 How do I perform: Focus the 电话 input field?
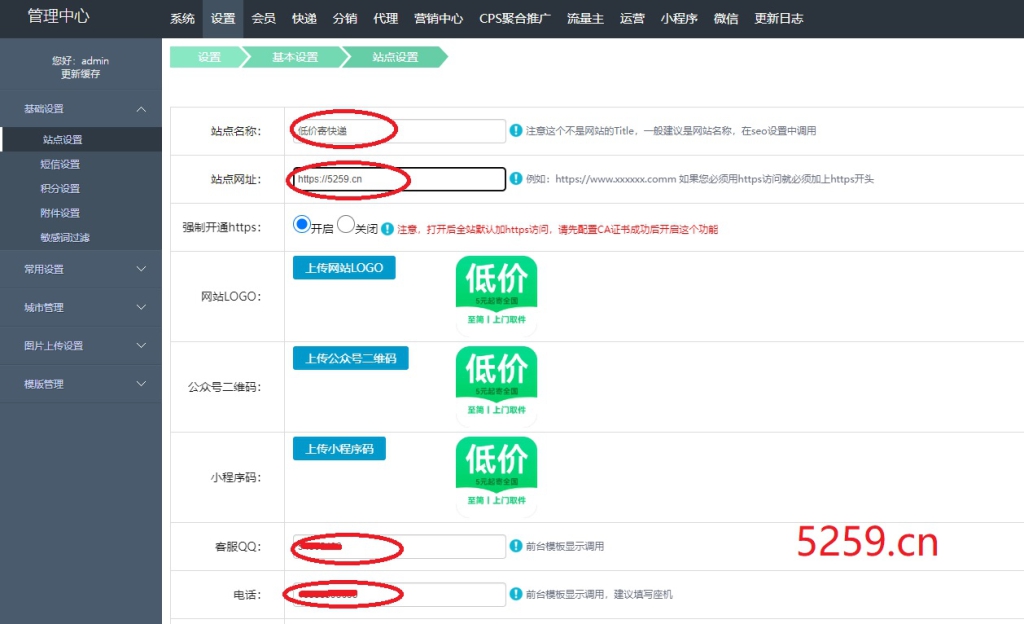(399, 594)
